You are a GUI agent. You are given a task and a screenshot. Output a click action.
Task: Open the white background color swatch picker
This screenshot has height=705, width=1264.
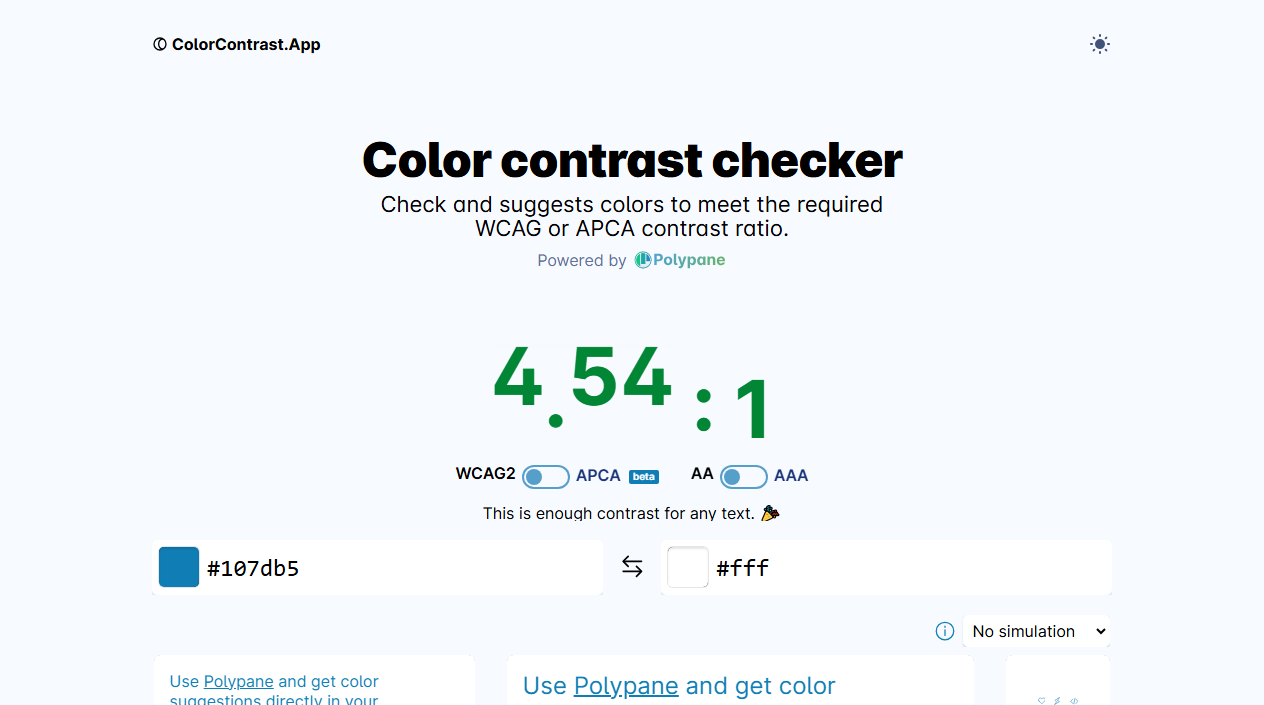point(688,566)
